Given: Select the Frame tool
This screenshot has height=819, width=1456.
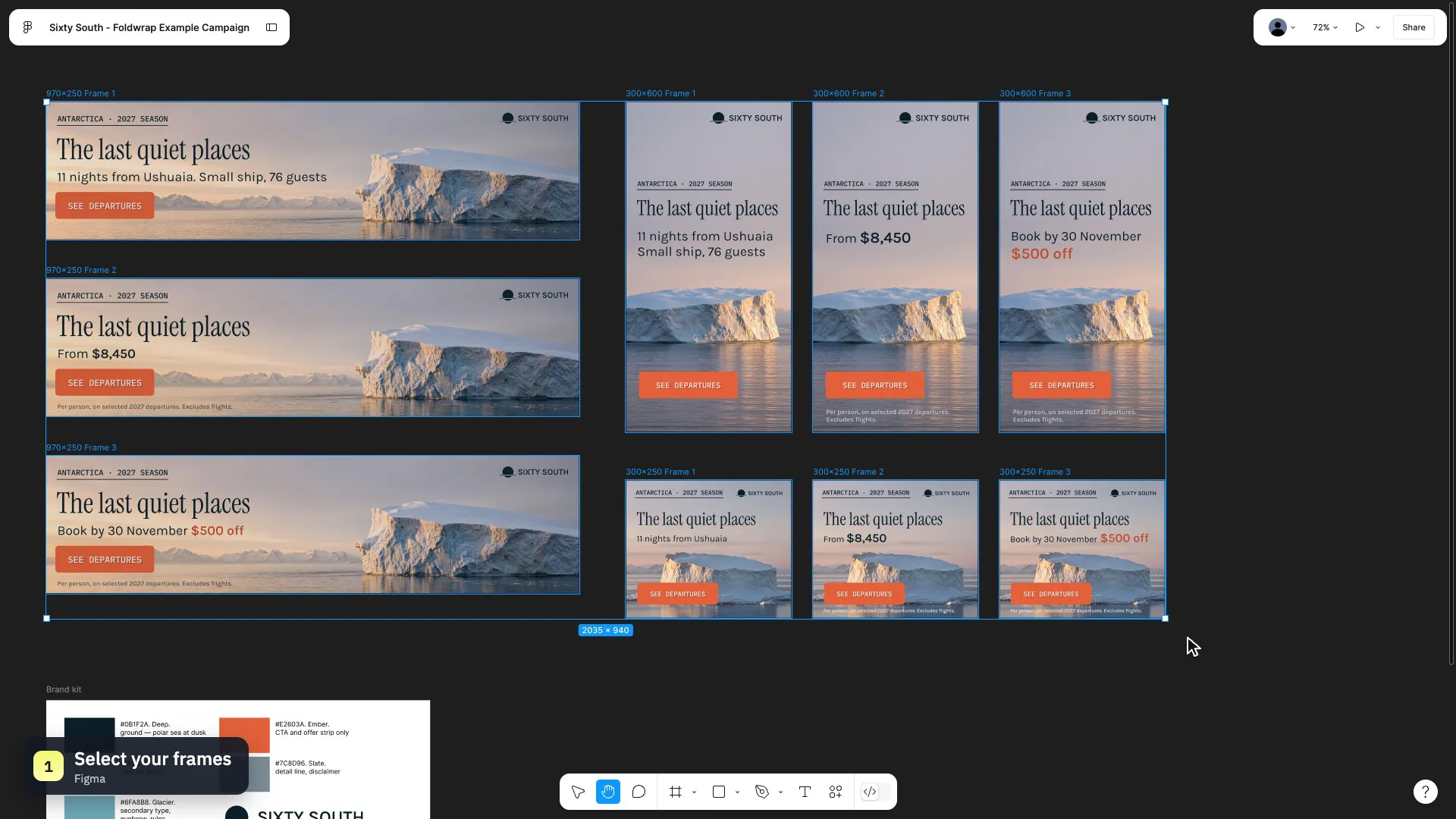Looking at the screenshot, I should point(675,792).
